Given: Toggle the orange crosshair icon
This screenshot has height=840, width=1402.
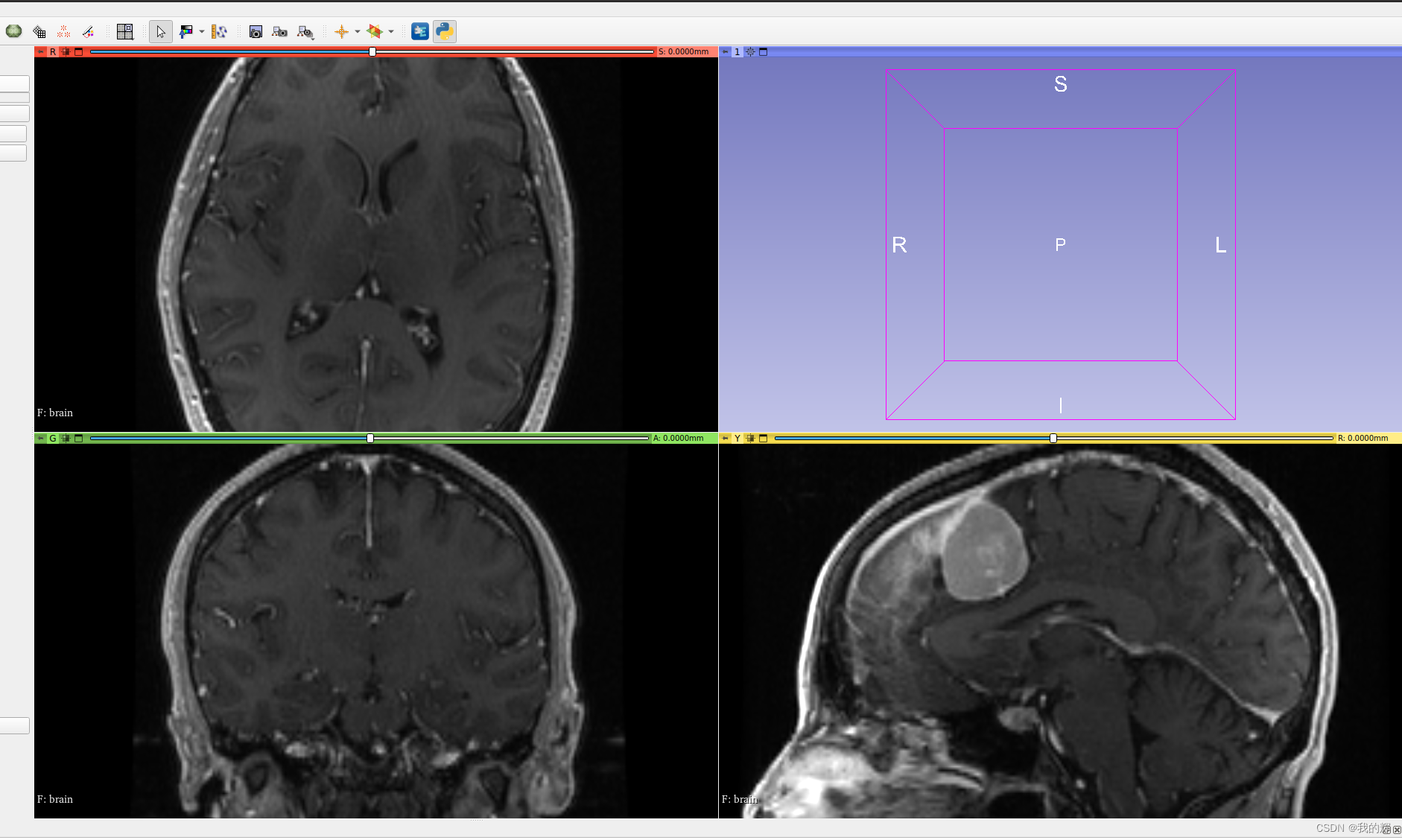Looking at the screenshot, I should tap(342, 31).
